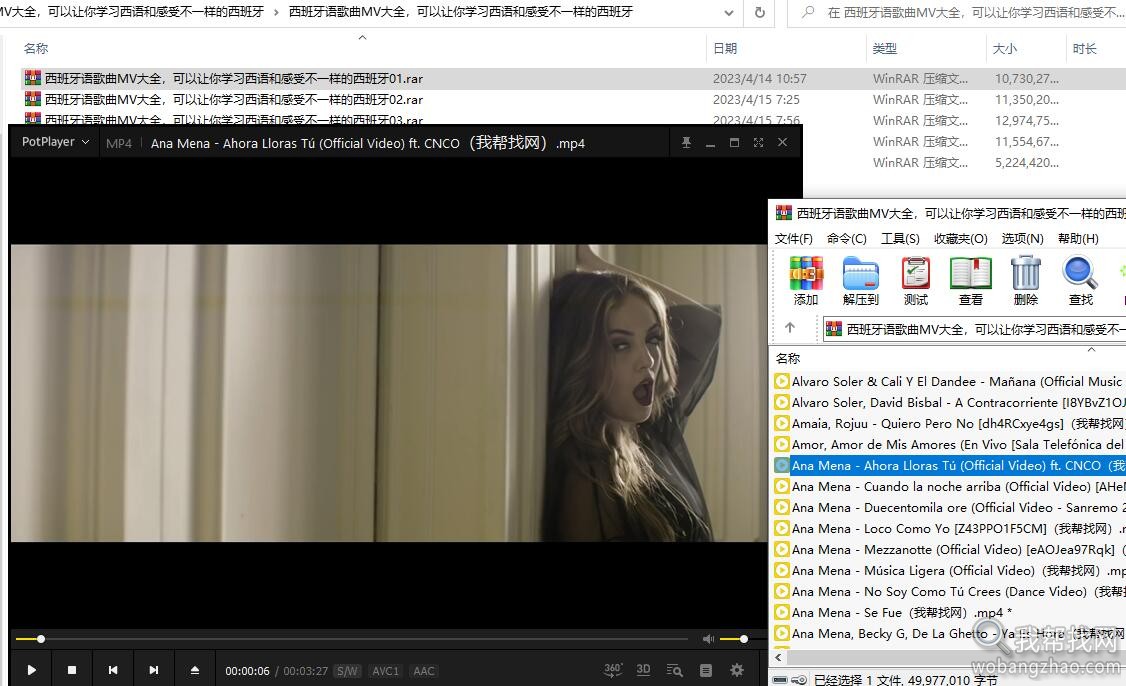Open WinRAR 文件(F) menu
The width and height of the screenshot is (1126, 686).
point(794,238)
